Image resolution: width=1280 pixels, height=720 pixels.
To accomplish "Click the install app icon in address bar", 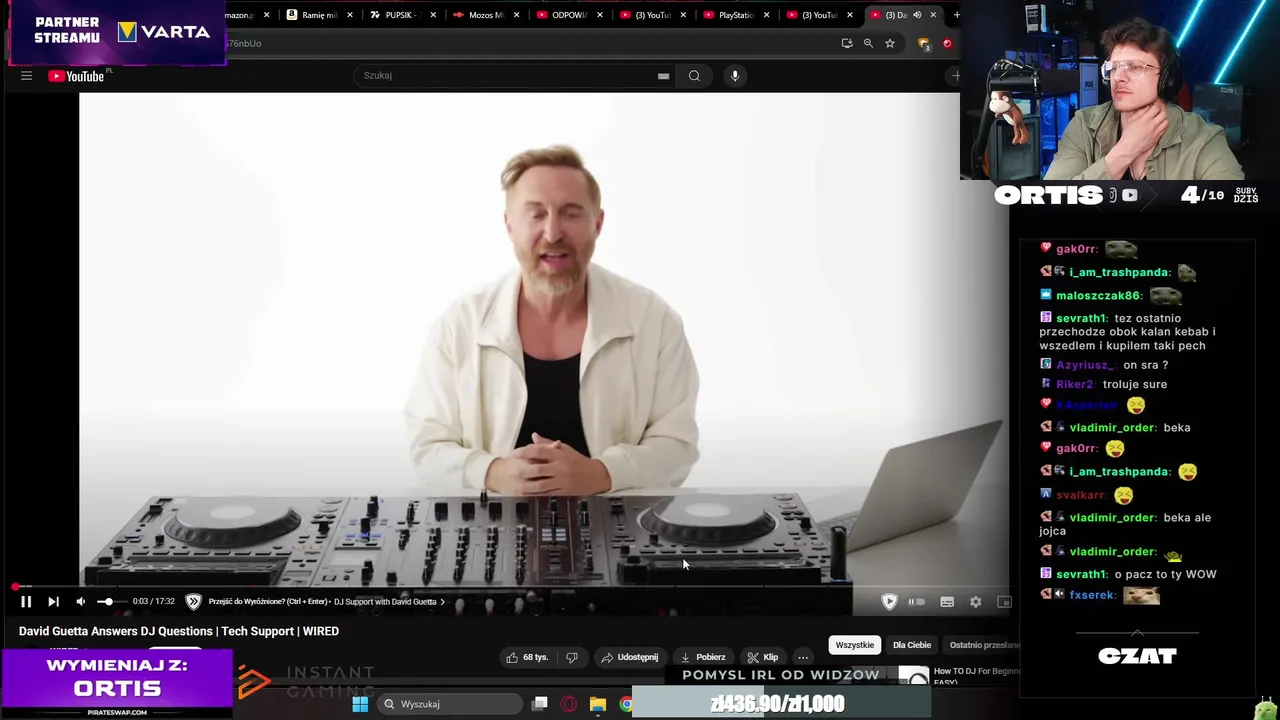I will [x=847, y=43].
